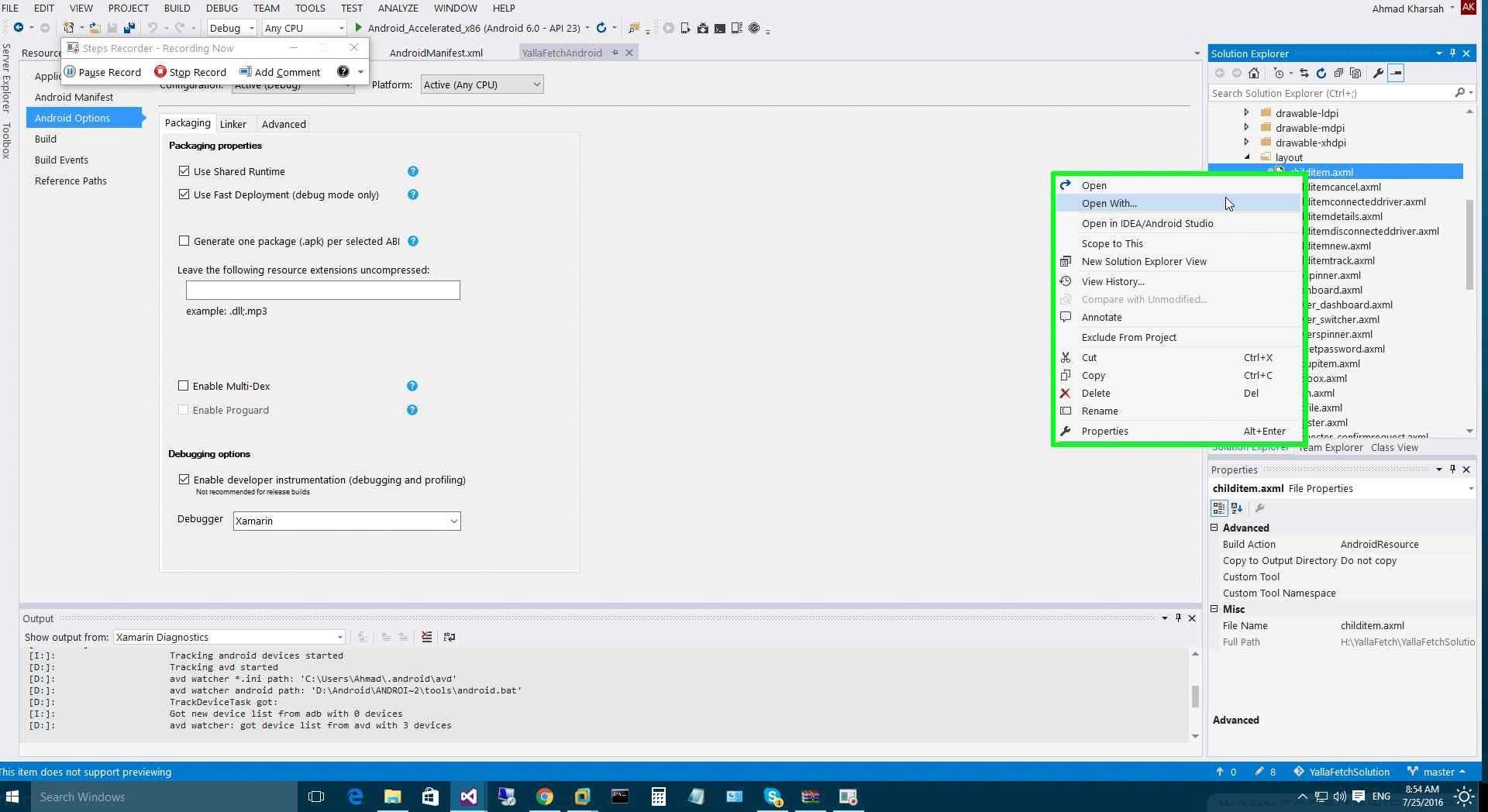Collapse the layout folder
1488x812 pixels.
click(1247, 157)
